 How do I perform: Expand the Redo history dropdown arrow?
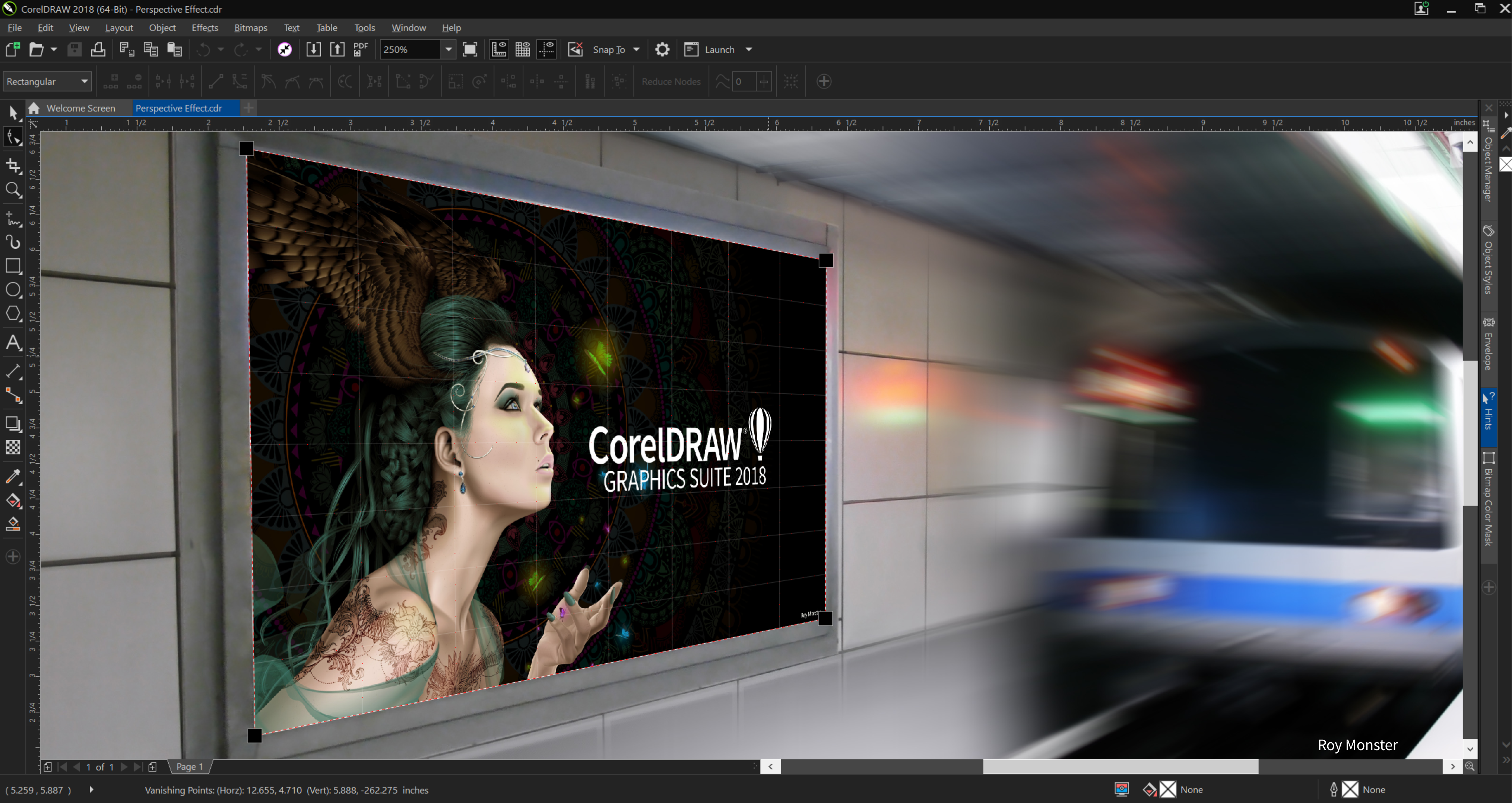[x=258, y=49]
